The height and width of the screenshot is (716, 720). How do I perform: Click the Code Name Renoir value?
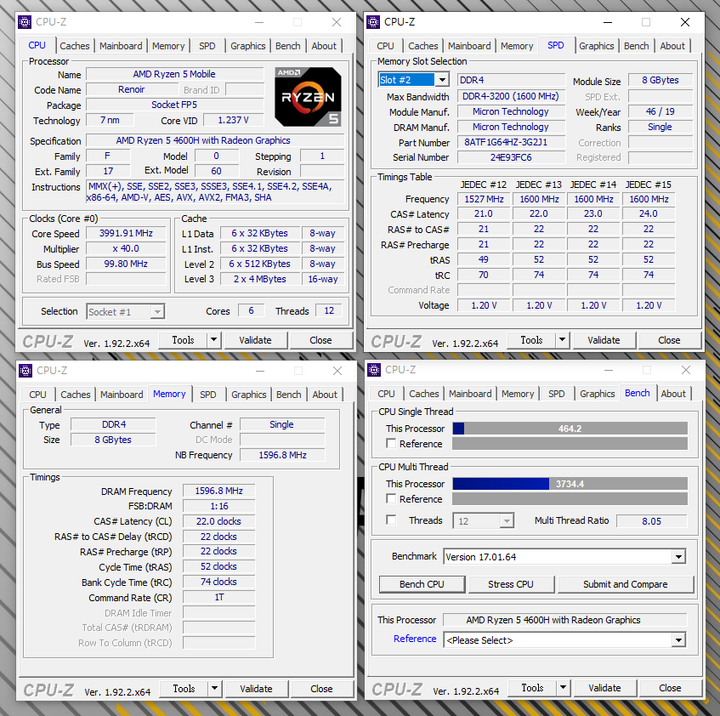click(x=132, y=90)
